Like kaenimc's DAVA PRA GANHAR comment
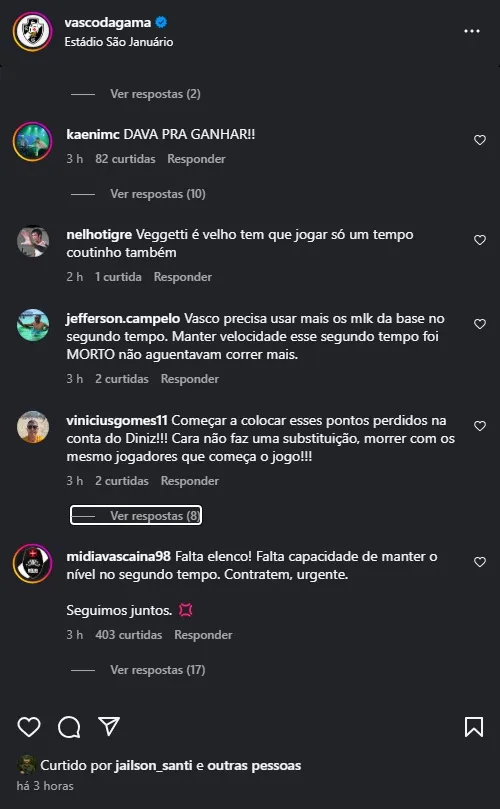The width and height of the screenshot is (500, 809). tap(480, 140)
